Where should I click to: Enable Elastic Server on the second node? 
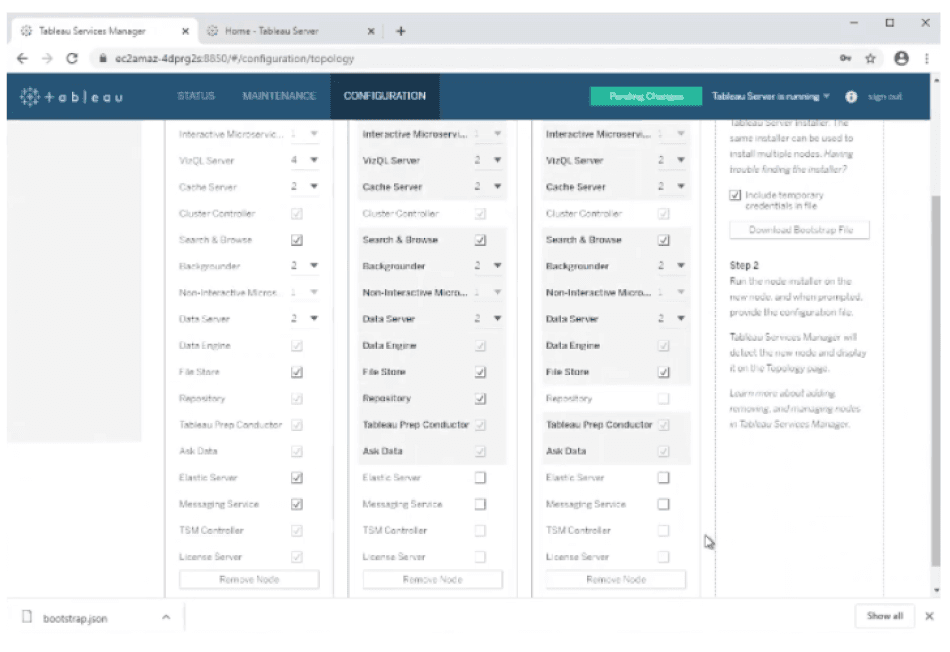point(480,478)
